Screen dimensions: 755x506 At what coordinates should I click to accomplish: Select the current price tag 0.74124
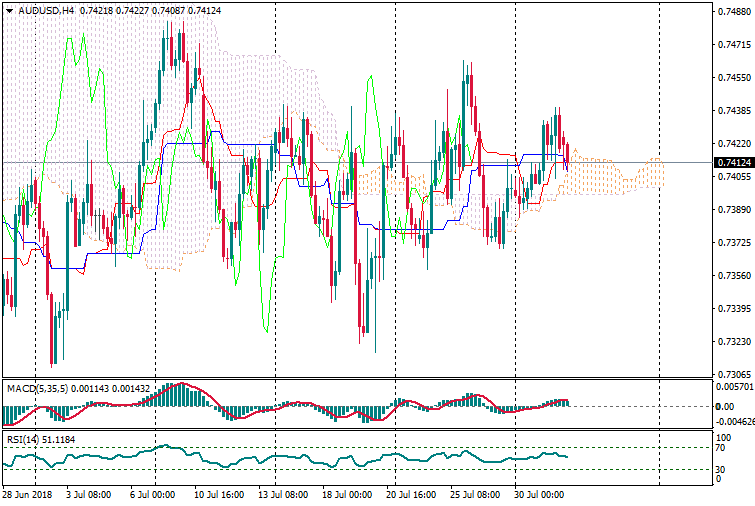pos(733,163)
